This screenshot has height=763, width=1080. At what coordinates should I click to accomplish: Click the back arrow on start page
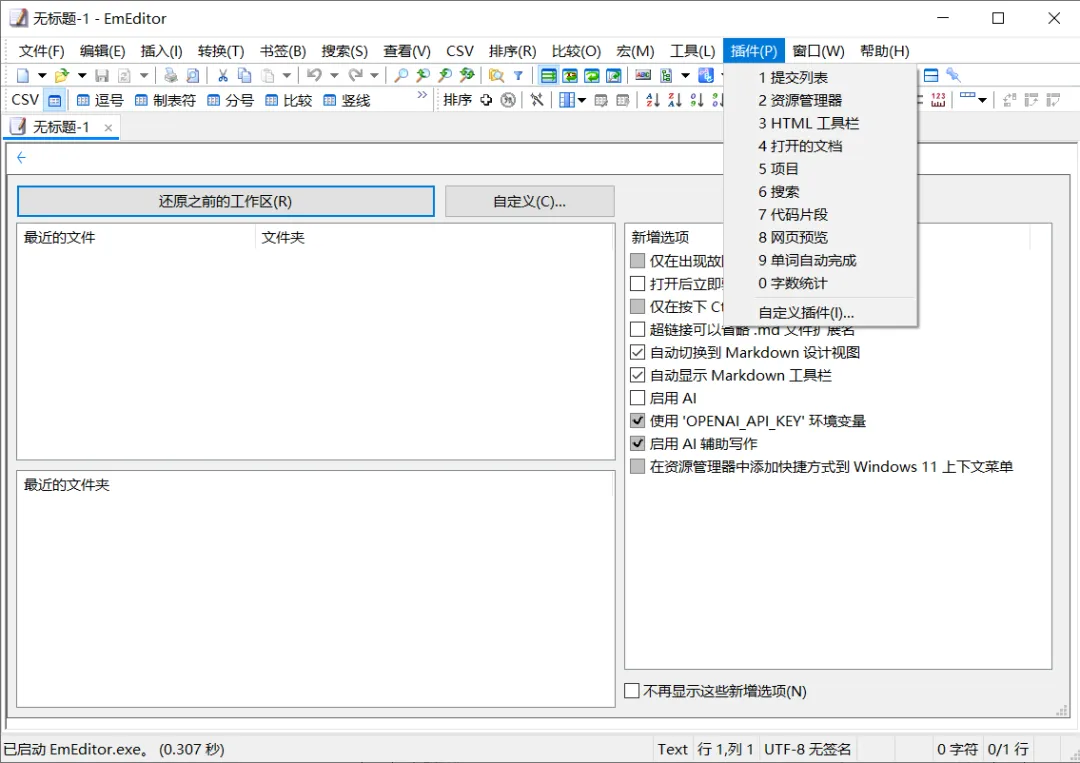(21, 158)
